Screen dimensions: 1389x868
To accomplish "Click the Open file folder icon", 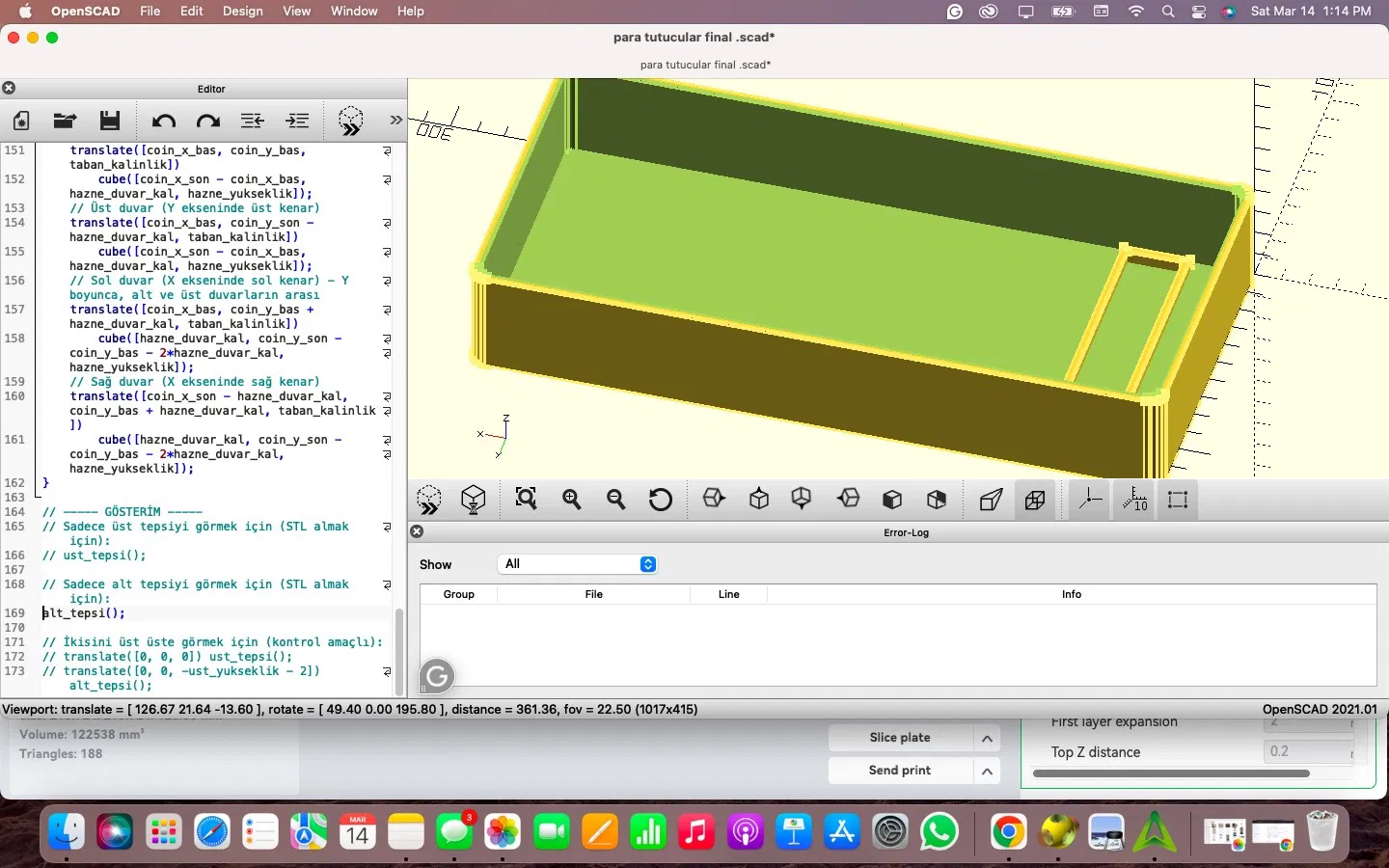I will (65, 121).
